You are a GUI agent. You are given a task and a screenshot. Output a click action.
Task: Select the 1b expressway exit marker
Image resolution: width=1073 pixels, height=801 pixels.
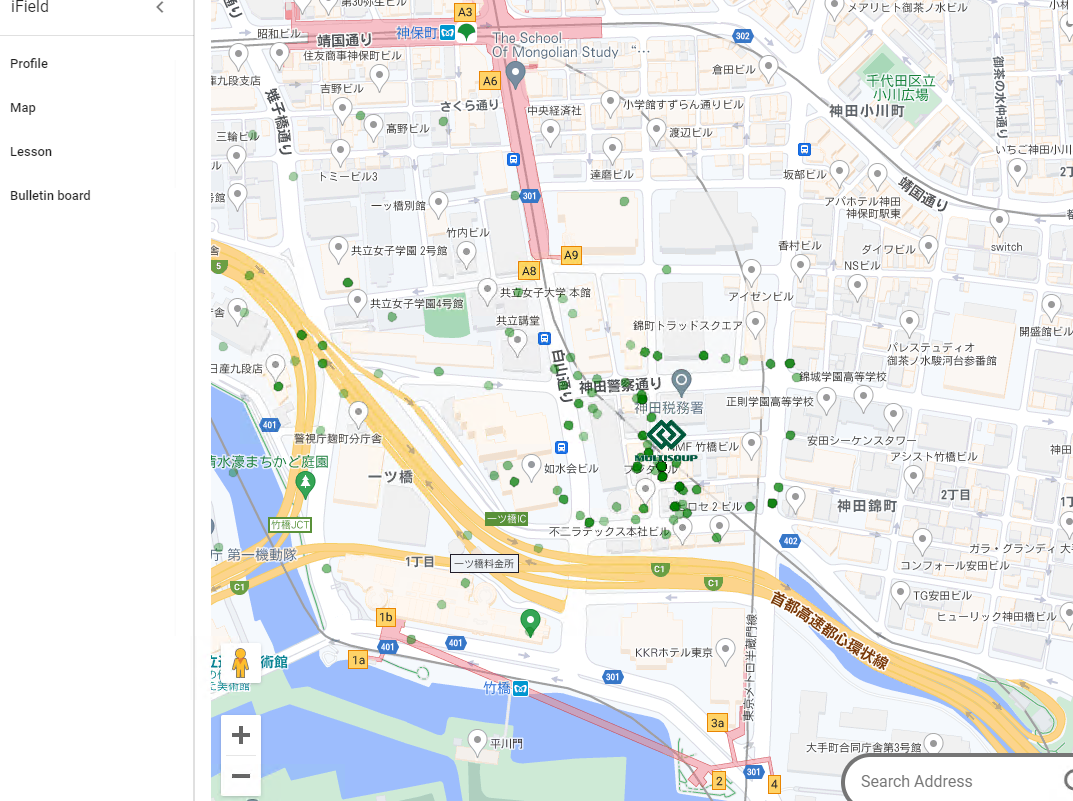tap(386, 617)
